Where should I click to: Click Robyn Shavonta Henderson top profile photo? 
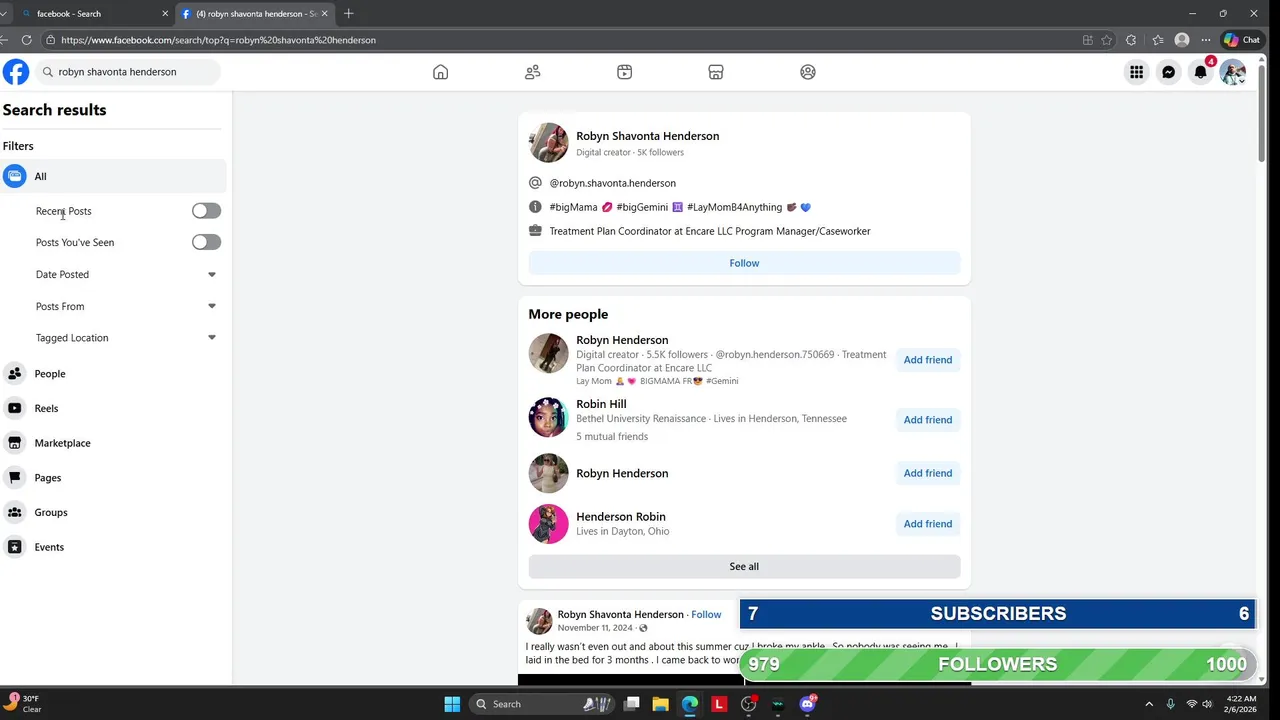[548, 143]
